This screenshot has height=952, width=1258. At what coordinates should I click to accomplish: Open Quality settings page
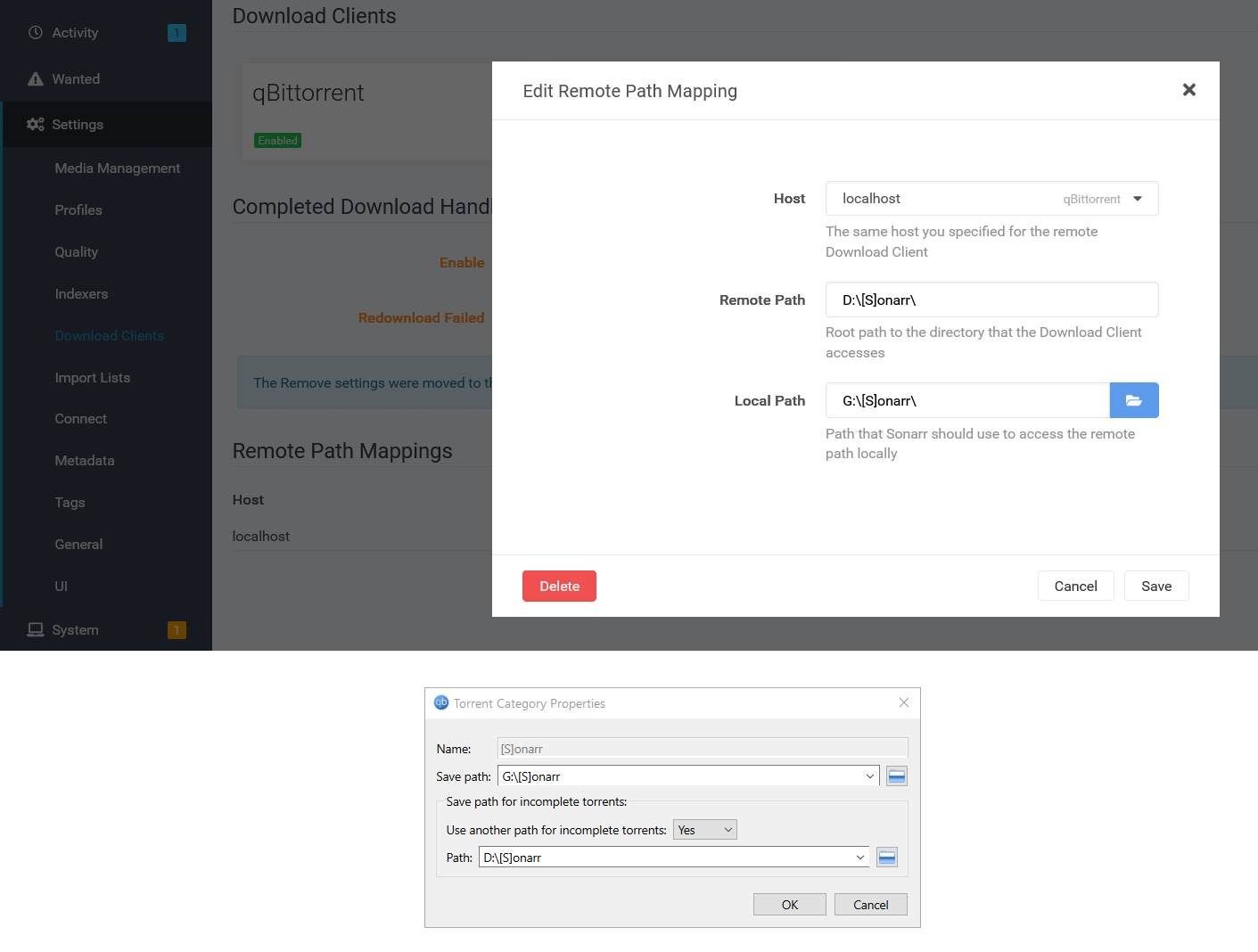pos(77,252)
